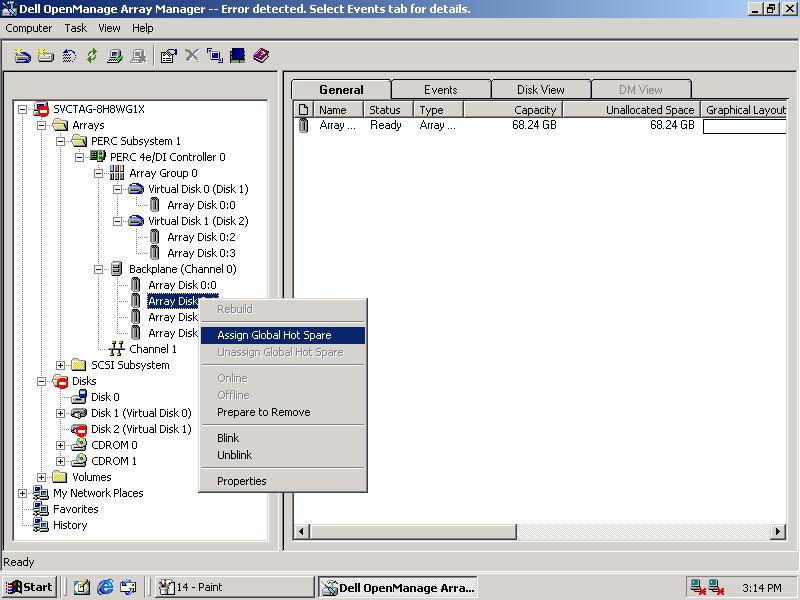This screenshot has width=800, height=600.
Task: Click the Disk 2 (Virtual Disk 1) error icon
Action: (x=79, y=429)
